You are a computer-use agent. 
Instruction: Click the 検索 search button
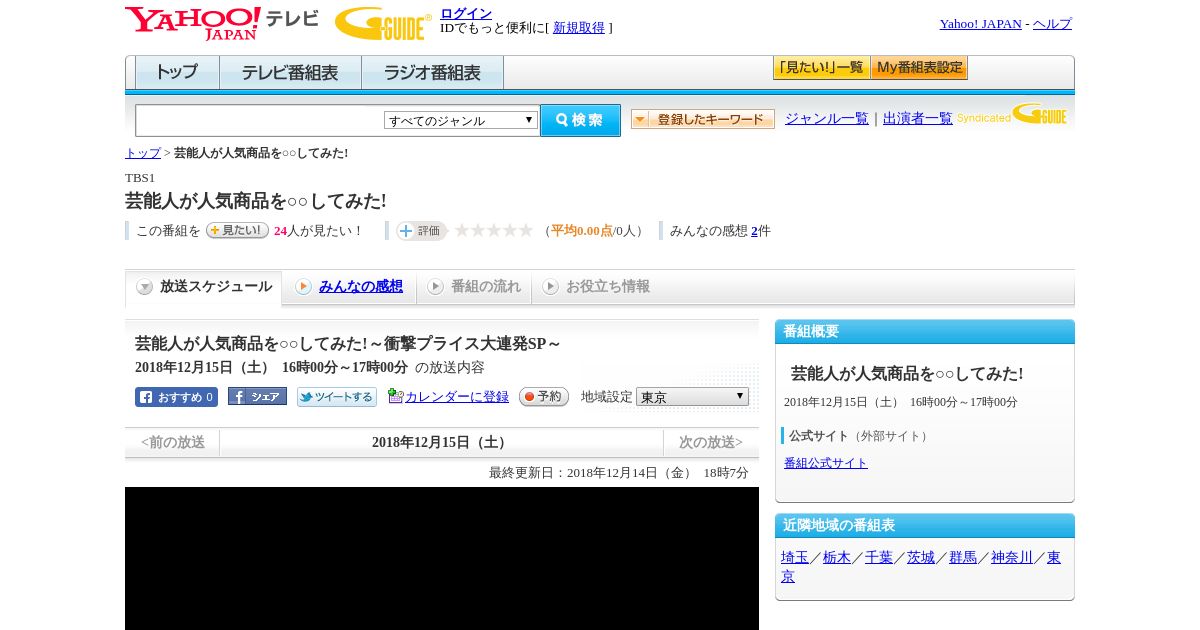pos(580,120)
